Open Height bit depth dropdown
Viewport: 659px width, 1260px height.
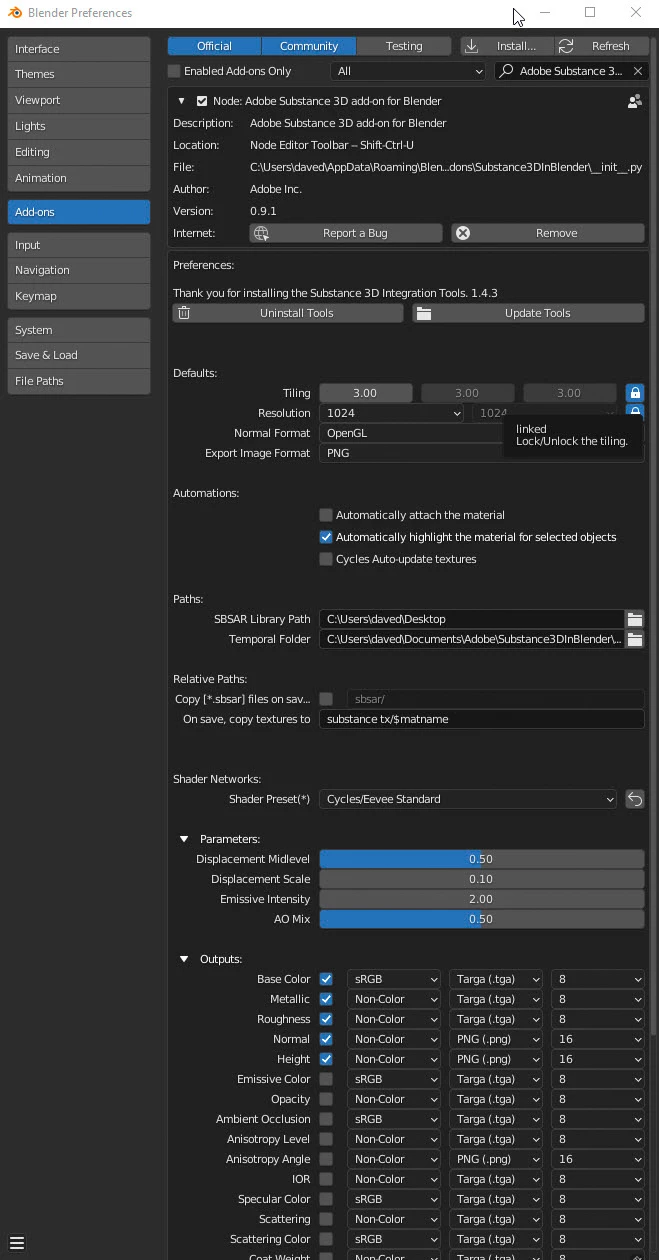pos(597,1059)
